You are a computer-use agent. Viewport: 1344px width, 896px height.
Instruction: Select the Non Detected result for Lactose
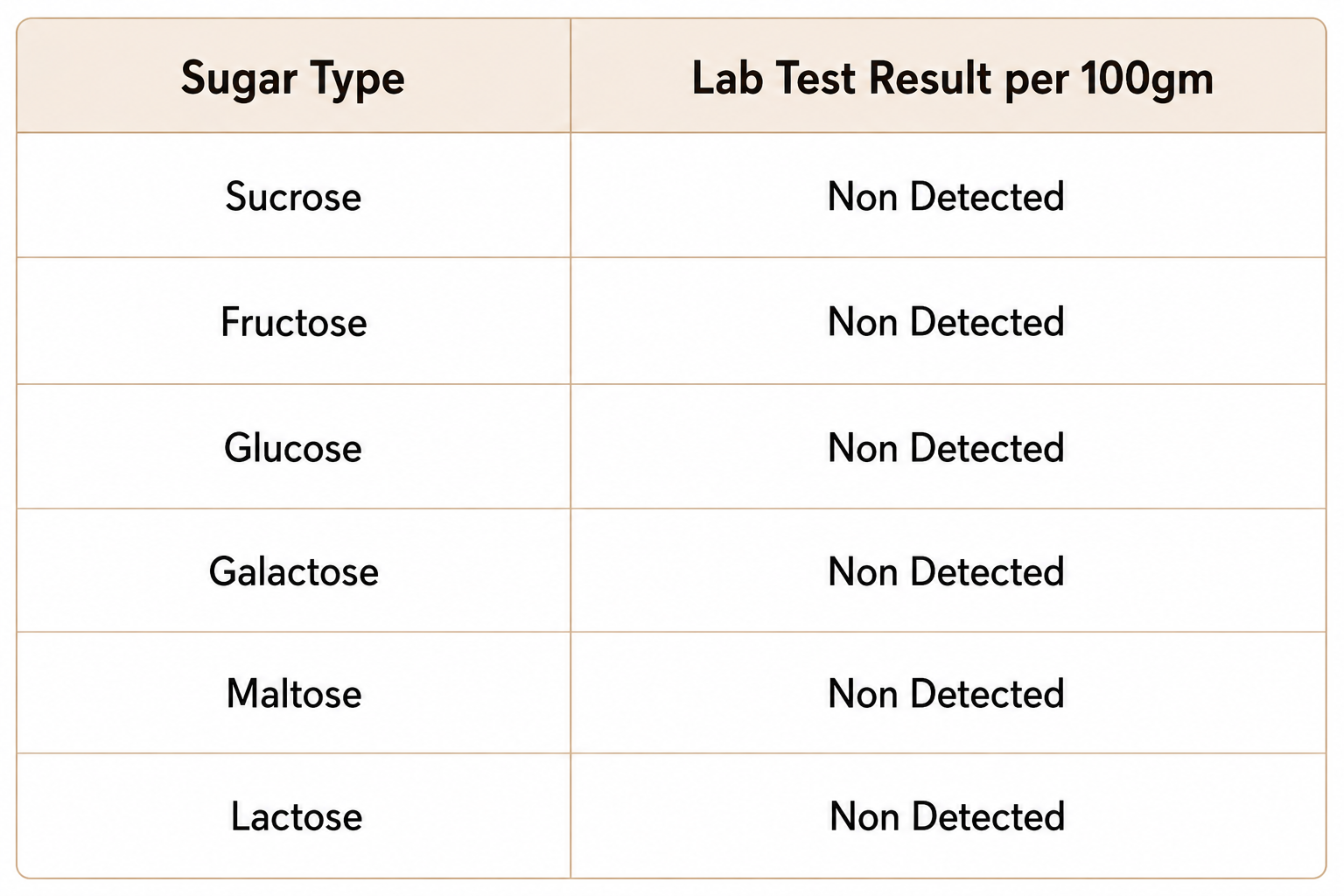948,816
